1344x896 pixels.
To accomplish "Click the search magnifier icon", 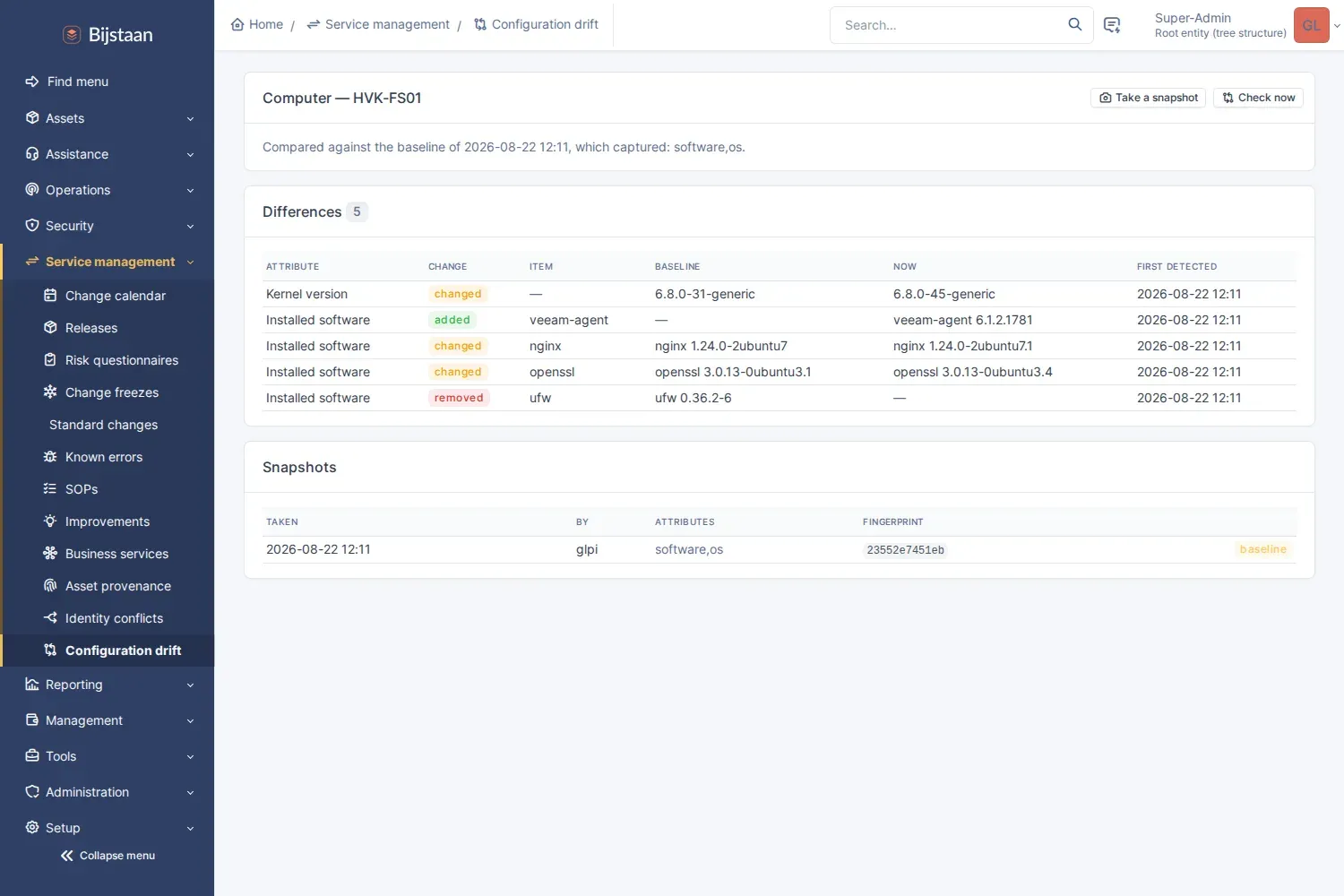I will 1075,25.
